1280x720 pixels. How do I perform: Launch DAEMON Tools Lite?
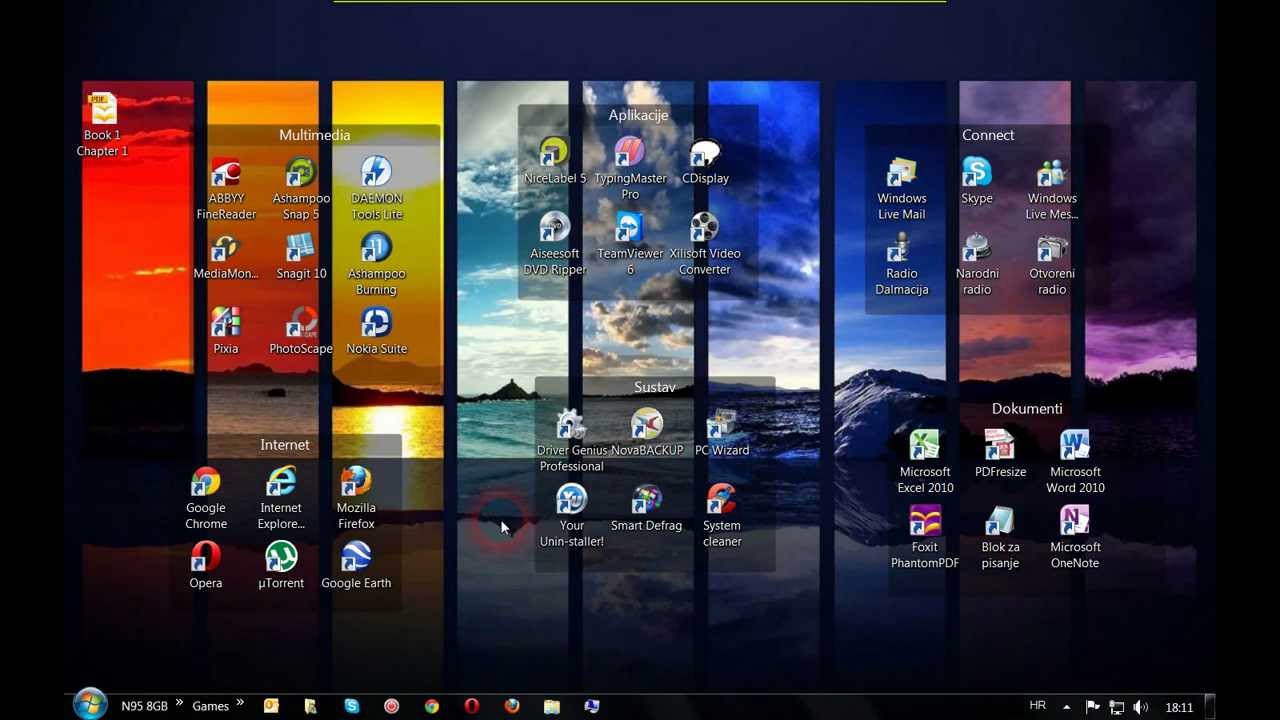pos(376,189)
